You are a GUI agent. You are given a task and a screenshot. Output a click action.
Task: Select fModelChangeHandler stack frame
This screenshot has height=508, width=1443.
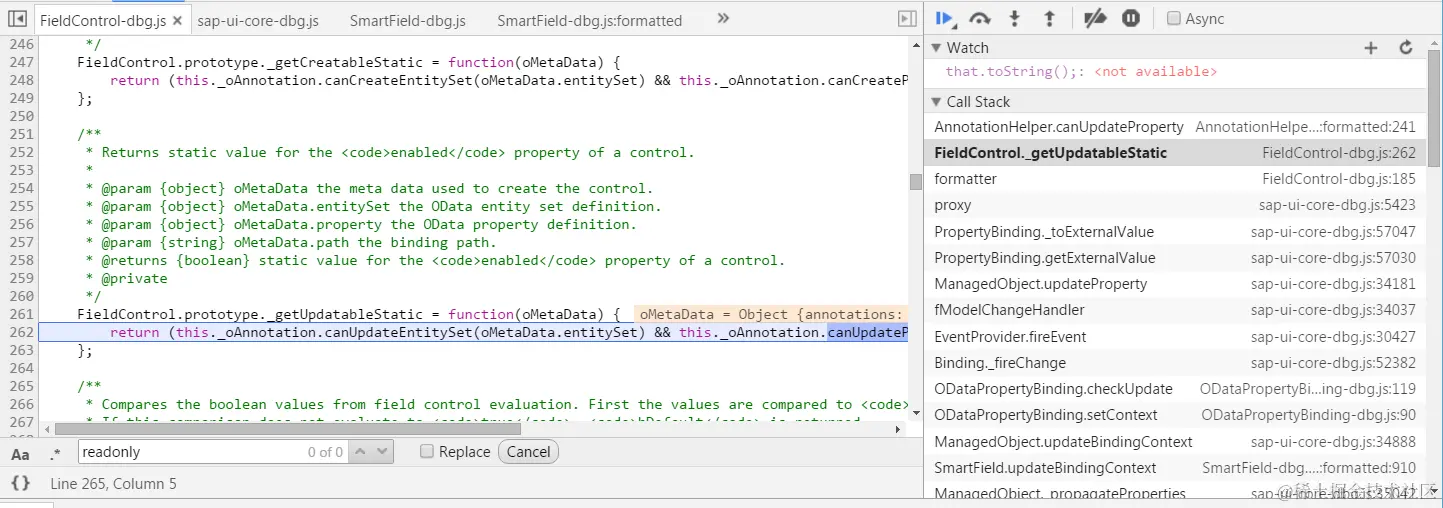pos(1176,310)
